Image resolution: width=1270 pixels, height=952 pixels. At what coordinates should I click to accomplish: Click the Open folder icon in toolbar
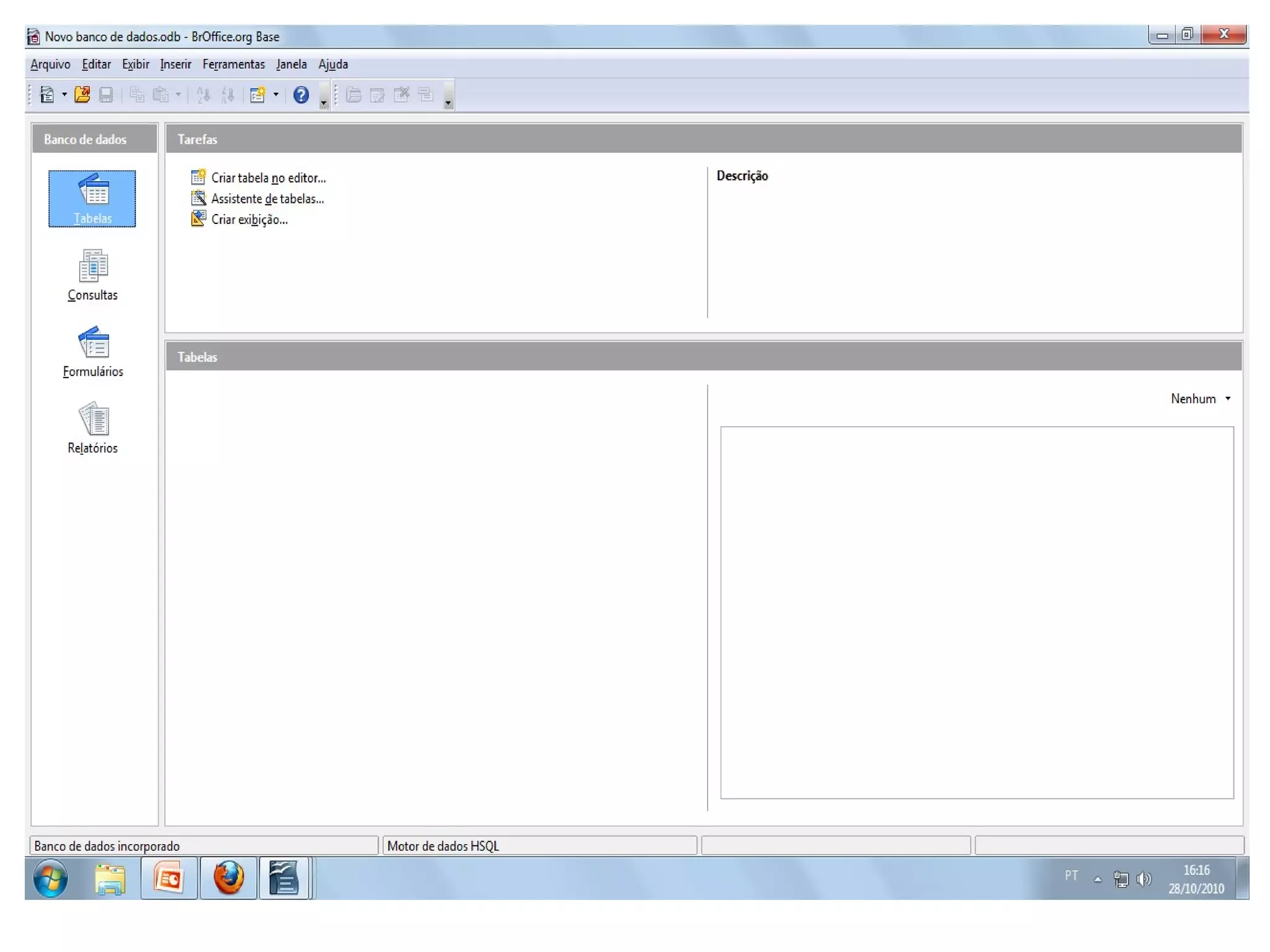82,95
